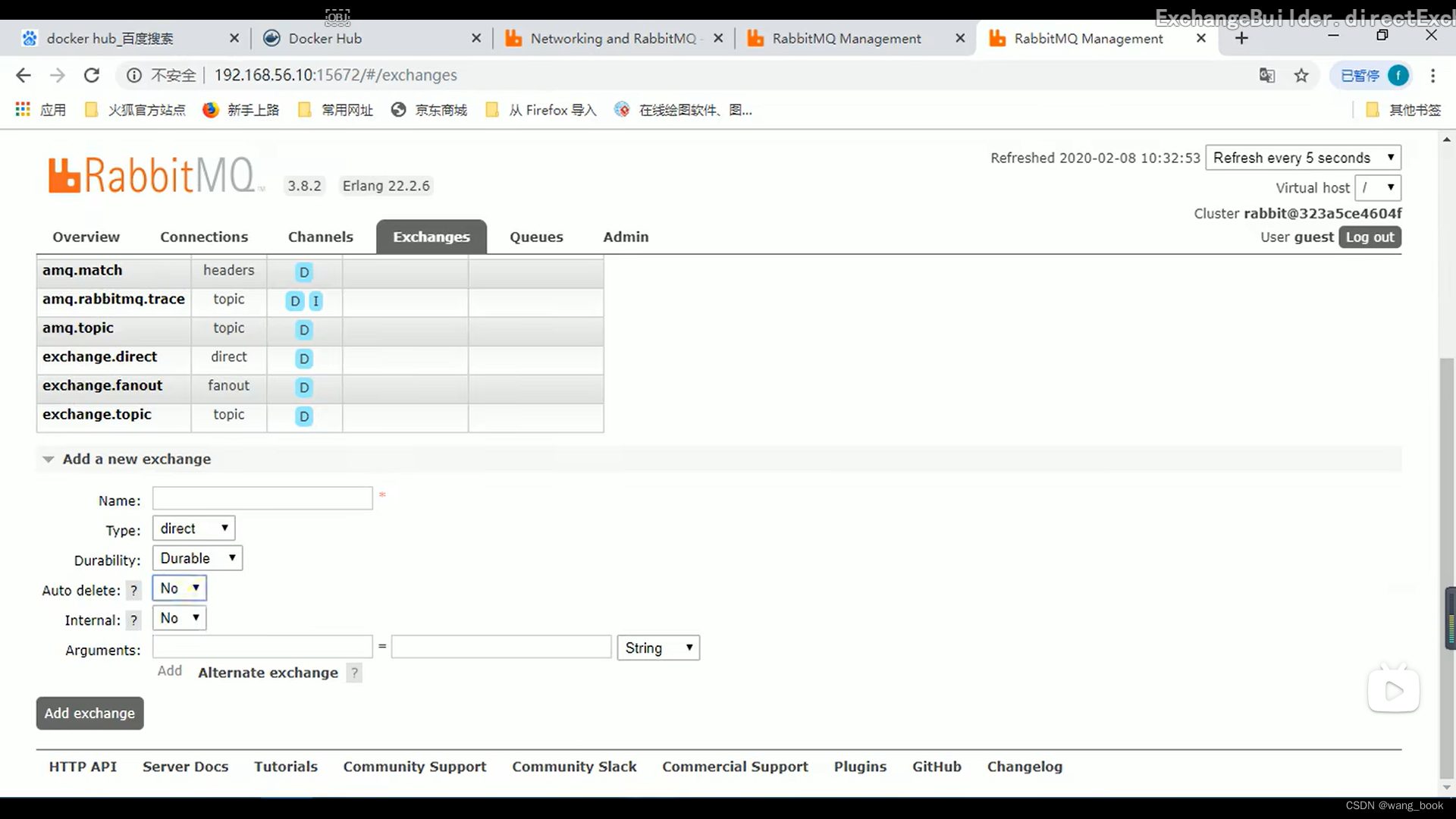
Task: Click the Alternate exchange argument link
Action: (x=268, y=673)
